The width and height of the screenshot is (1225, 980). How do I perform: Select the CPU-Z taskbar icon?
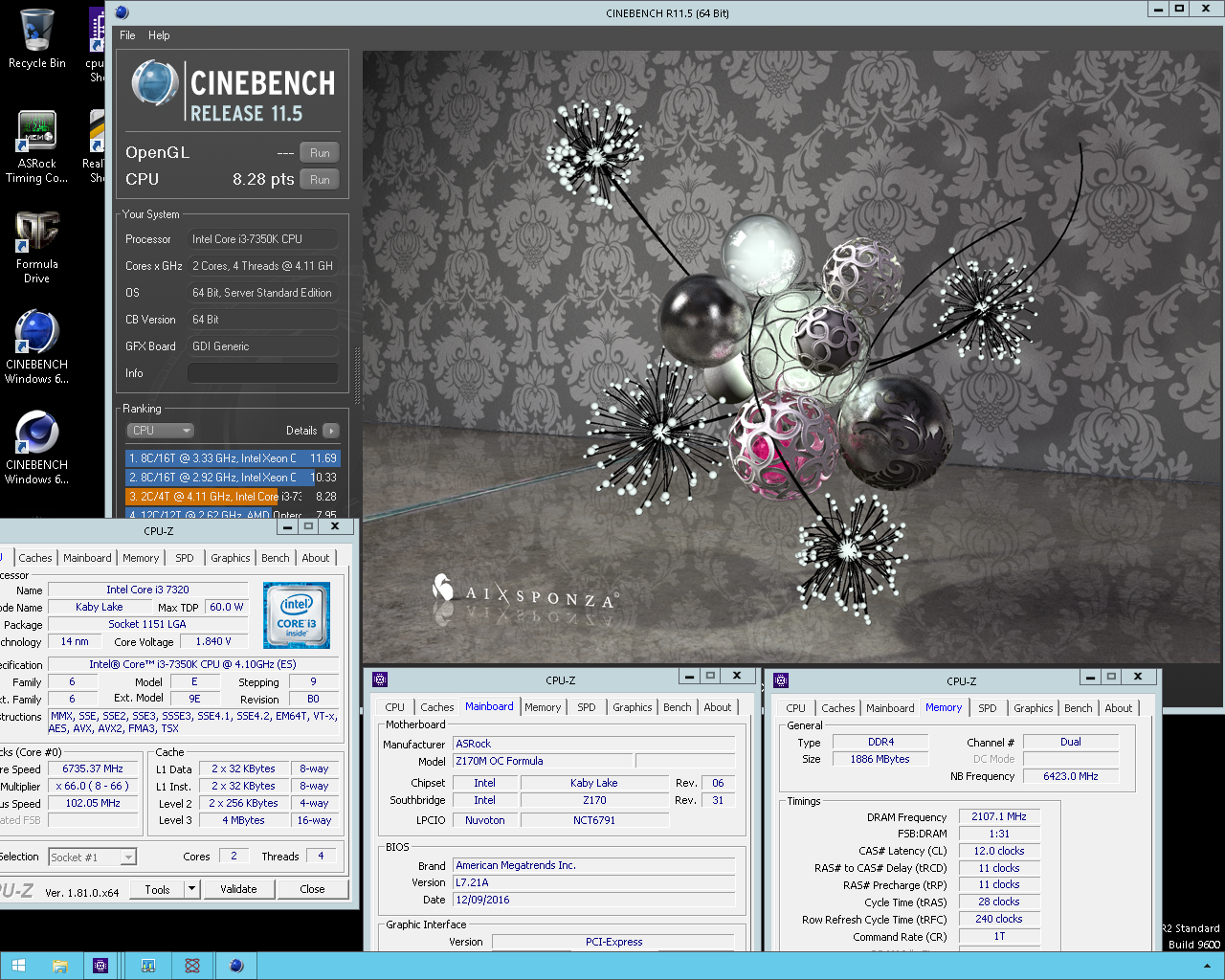click(x=100, y=966)
